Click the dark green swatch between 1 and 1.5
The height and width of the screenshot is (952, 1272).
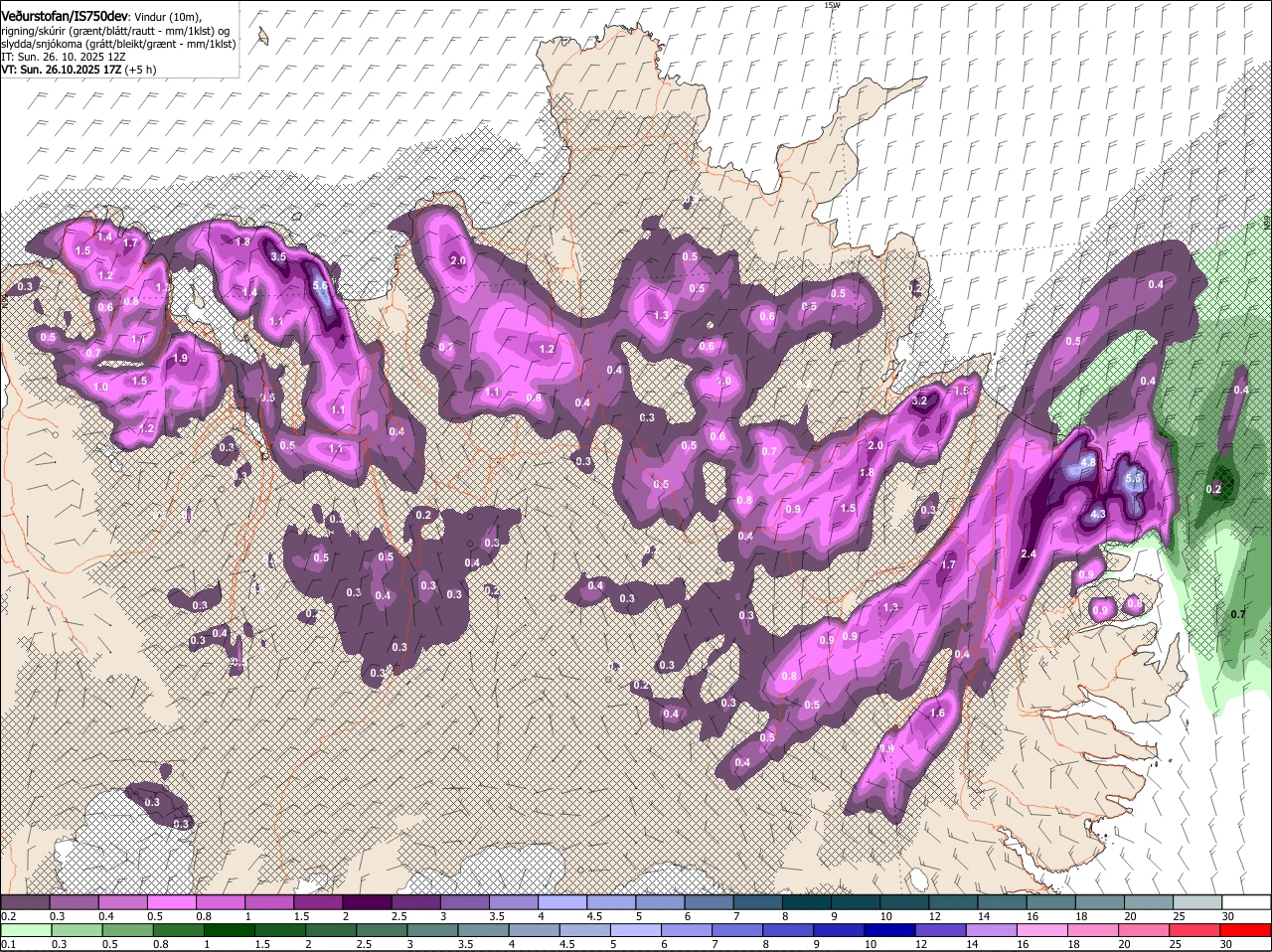(230, 930)
